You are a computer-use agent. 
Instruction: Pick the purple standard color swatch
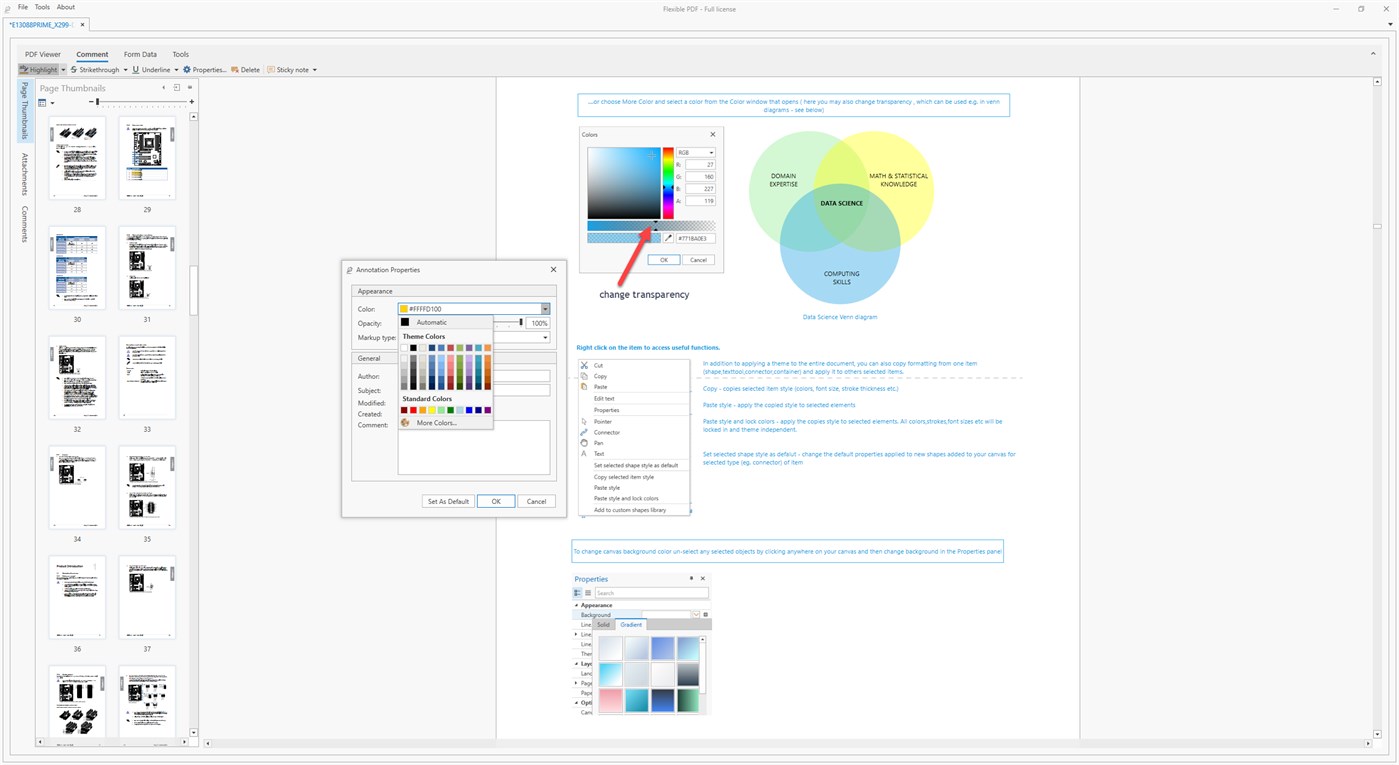[x=488, y=410]
